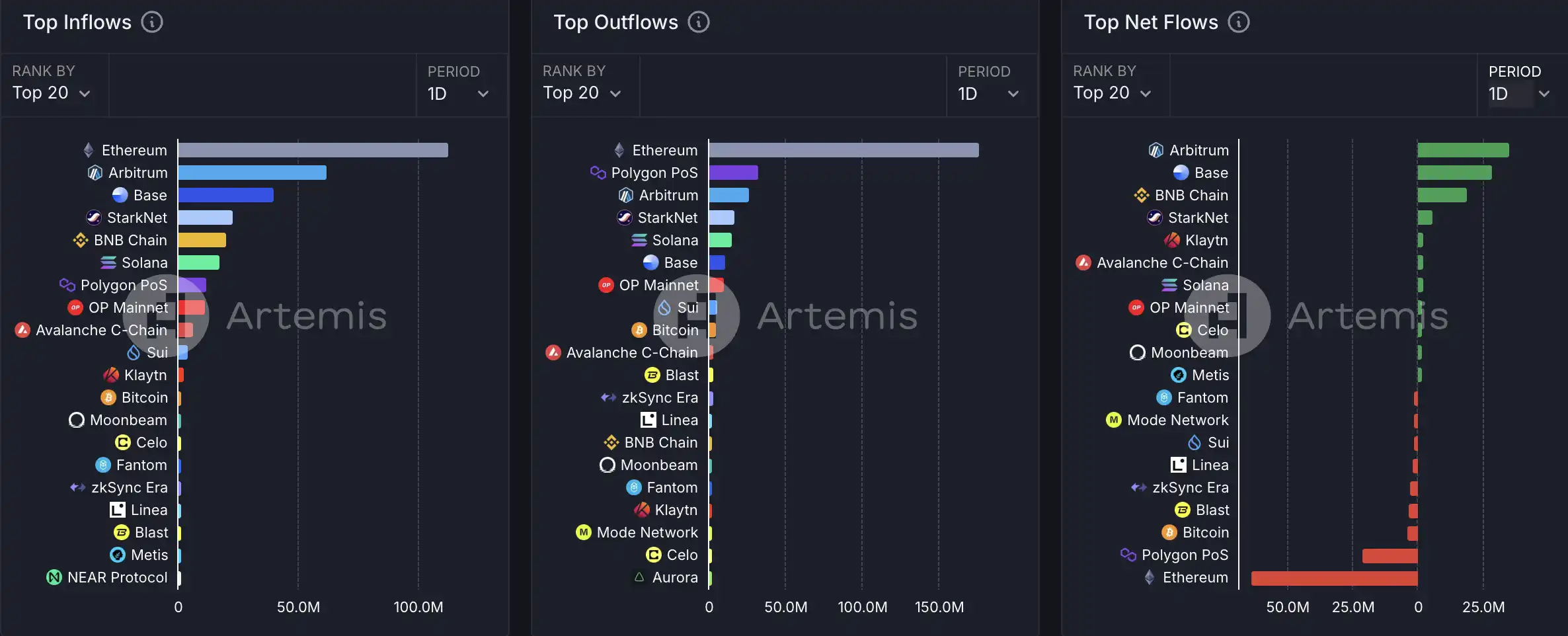
Task: Click the info icon beside Top Net Flows
Action: click(1238, 22)
